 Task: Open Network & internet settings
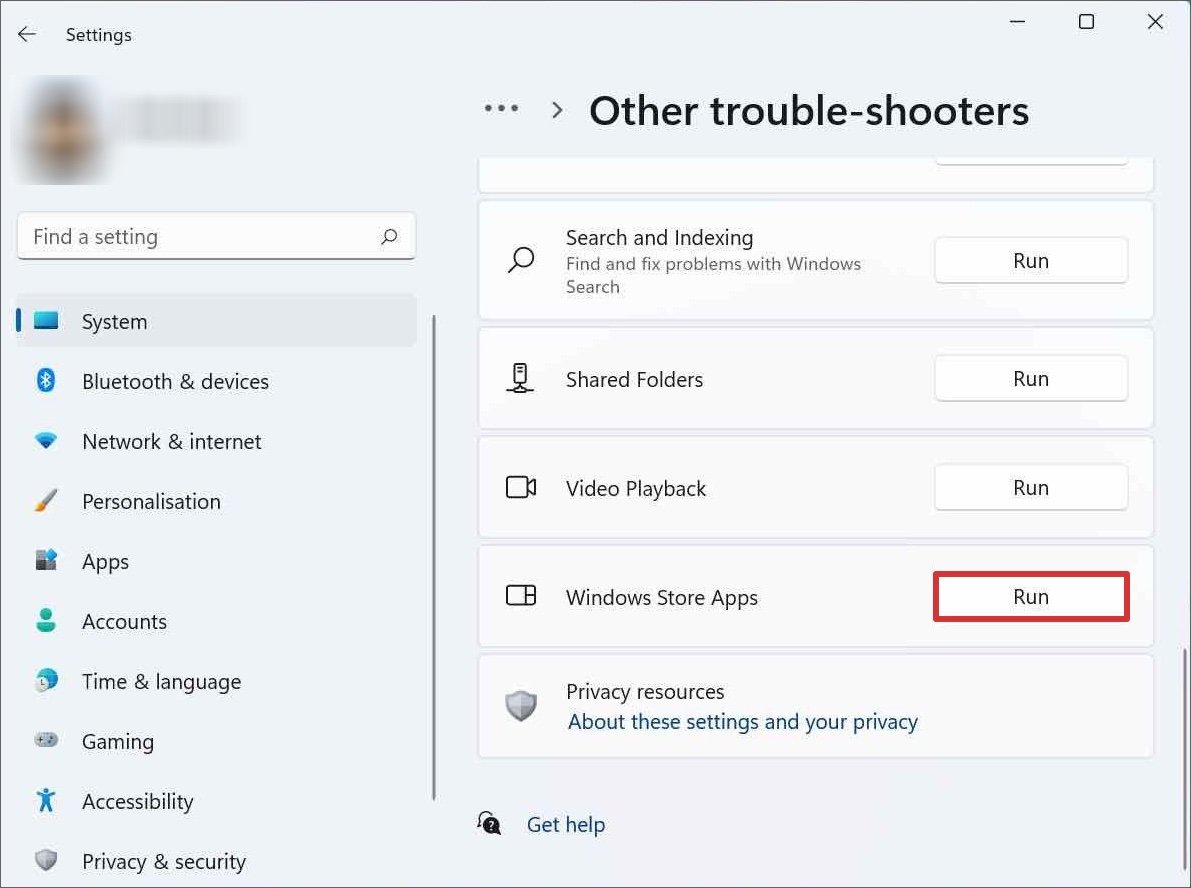(x=216, y=441)
